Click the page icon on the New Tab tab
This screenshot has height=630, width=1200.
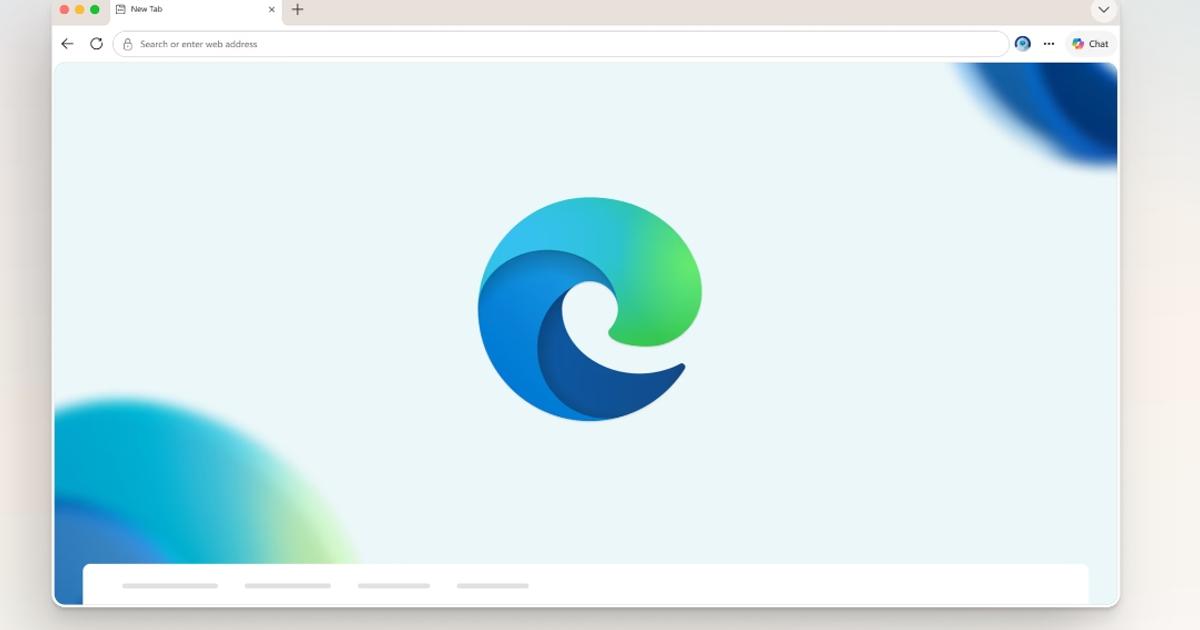click(121, 10)
